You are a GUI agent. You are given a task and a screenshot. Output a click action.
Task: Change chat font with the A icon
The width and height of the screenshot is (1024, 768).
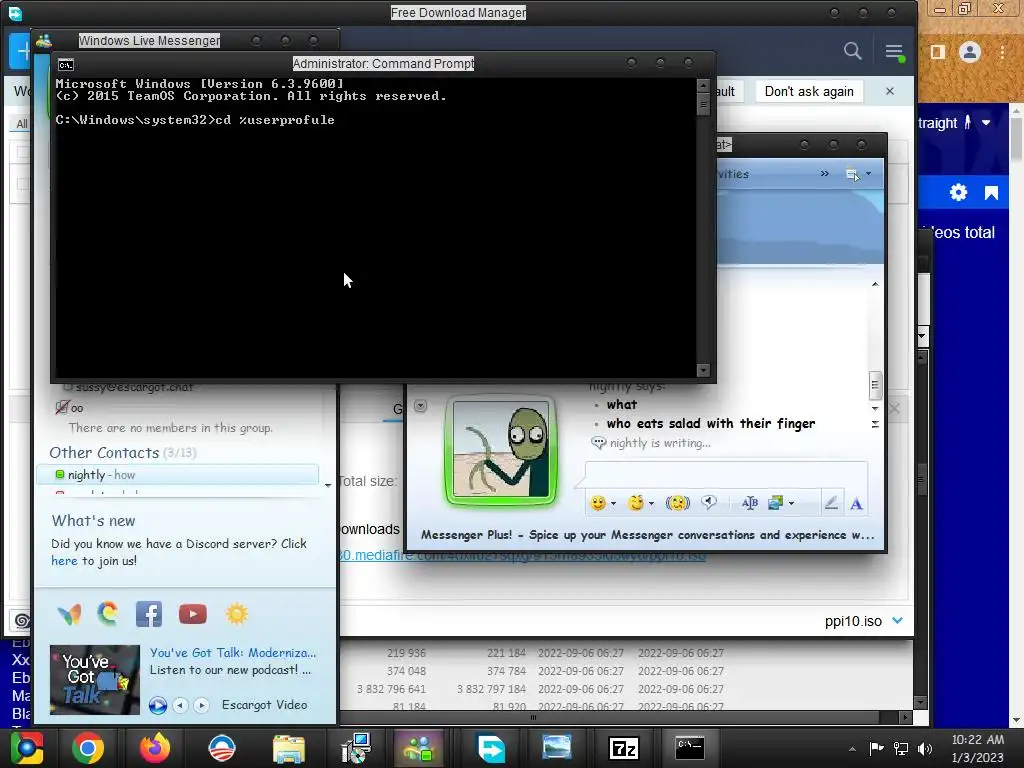(856, 504)
